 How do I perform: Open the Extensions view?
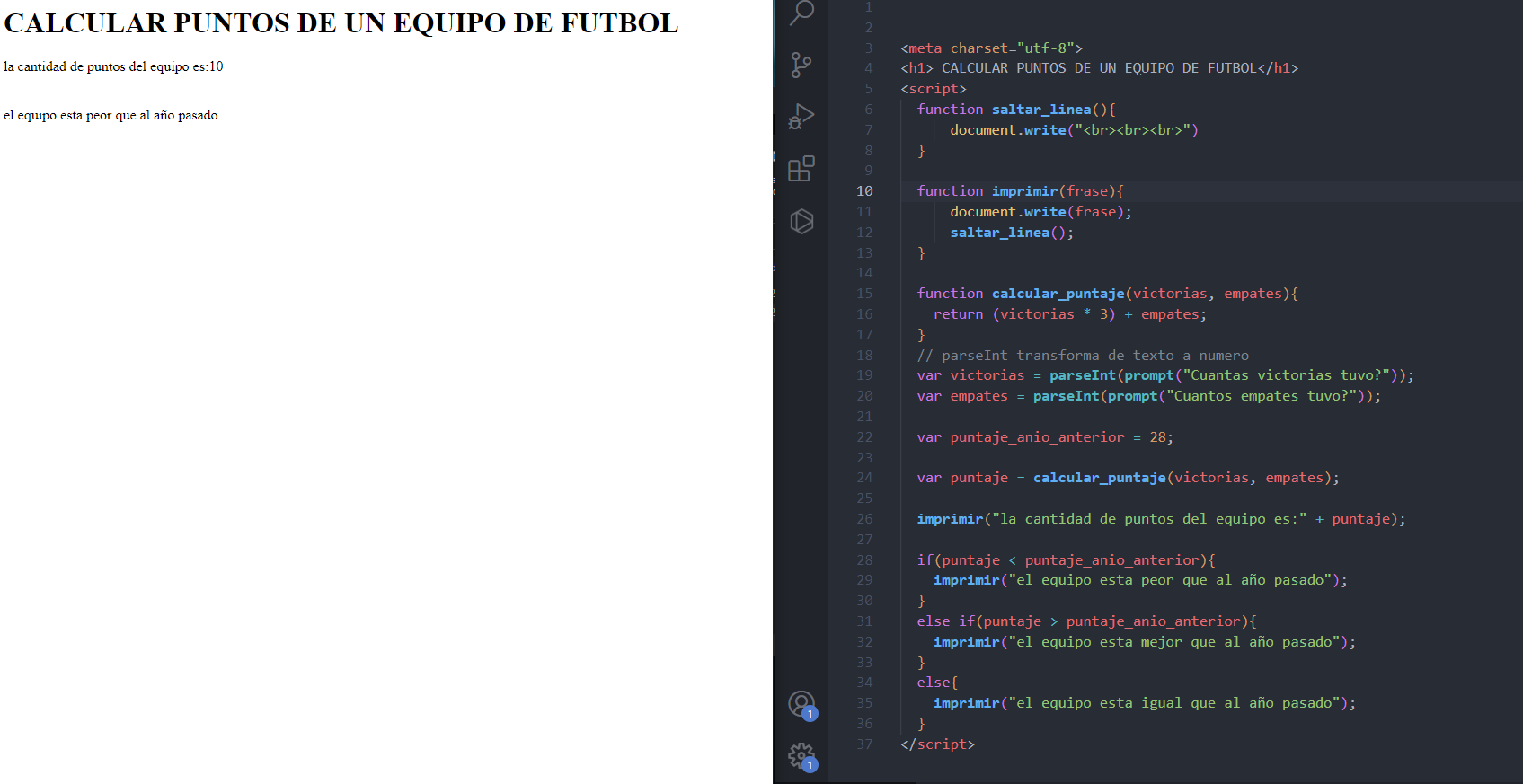801,169
